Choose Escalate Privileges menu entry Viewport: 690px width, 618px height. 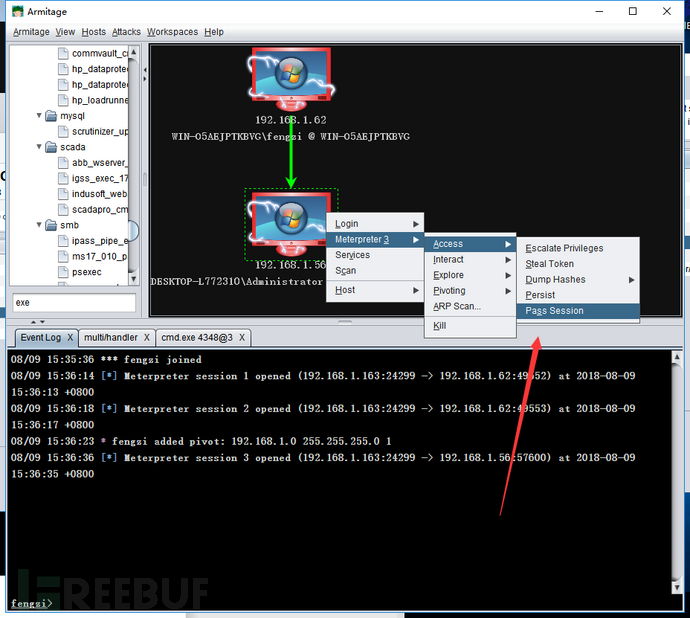(x=578, y=249)
